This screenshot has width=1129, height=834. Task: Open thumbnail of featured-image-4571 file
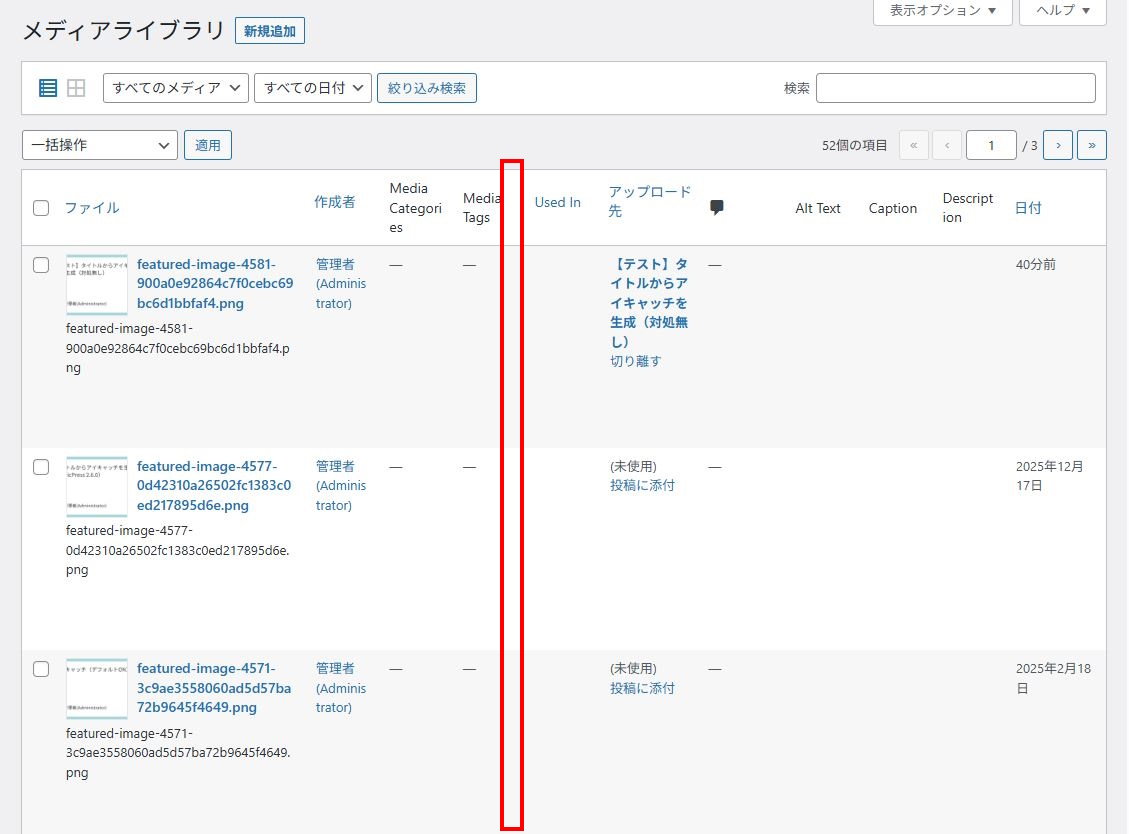(x=97, y=688)
